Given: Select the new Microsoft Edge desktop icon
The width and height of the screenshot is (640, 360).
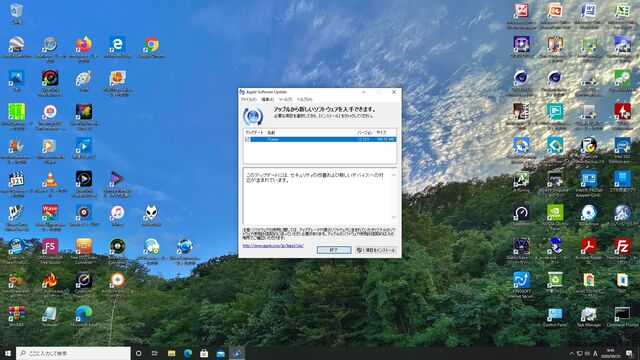Looking at the screenshot, I should click(x=84, y=314).
